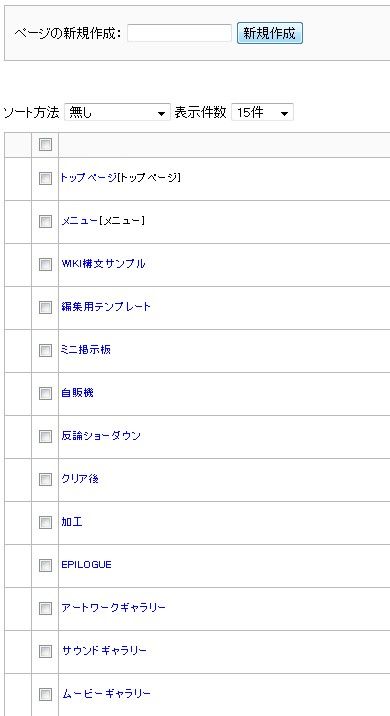Open the ミニ掲示板 link
390x716 pixels.
coord(86,350)
